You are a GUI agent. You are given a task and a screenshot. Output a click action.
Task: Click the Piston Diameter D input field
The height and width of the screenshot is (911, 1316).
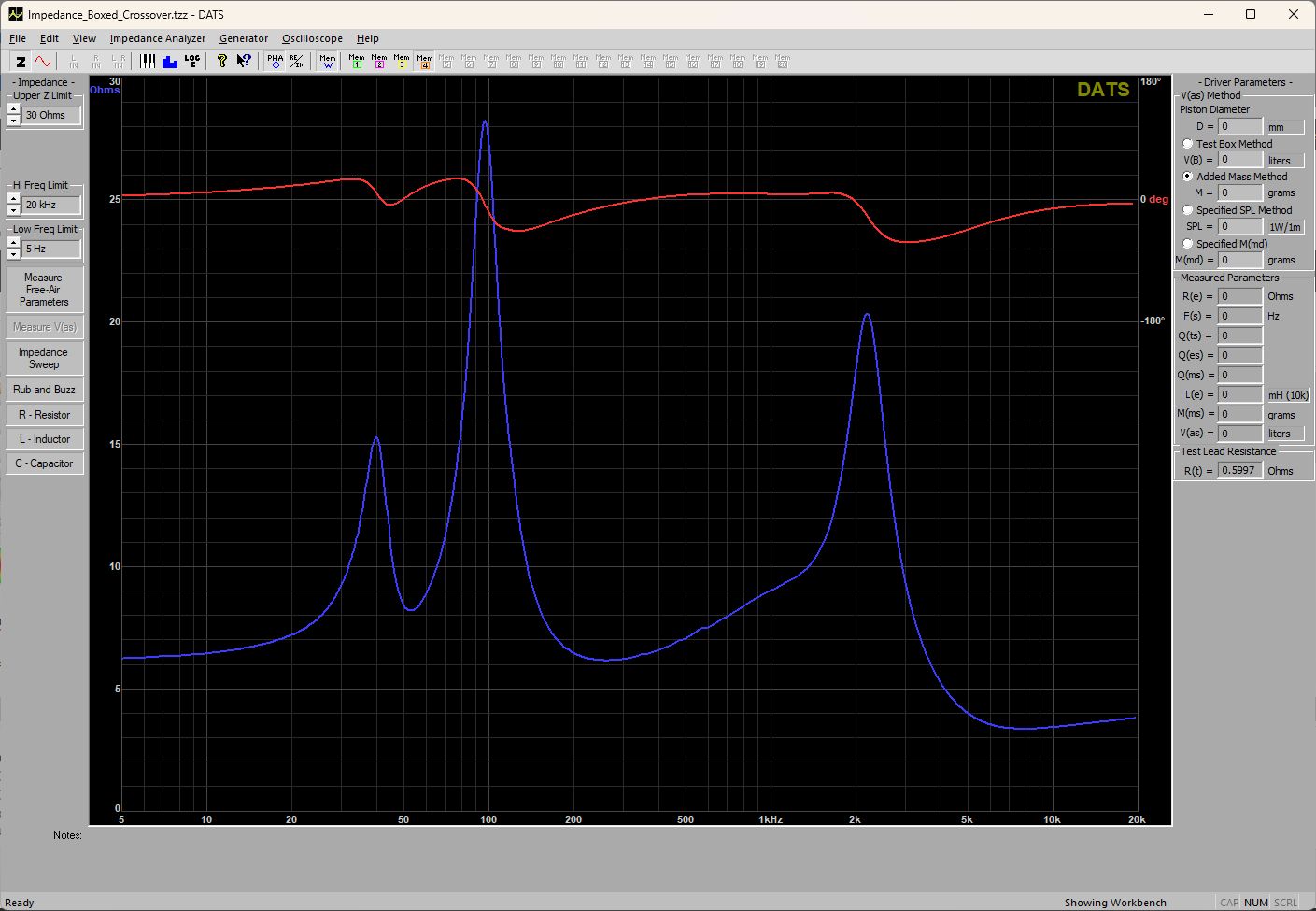pyautogui.click(x=1239, y=126)
